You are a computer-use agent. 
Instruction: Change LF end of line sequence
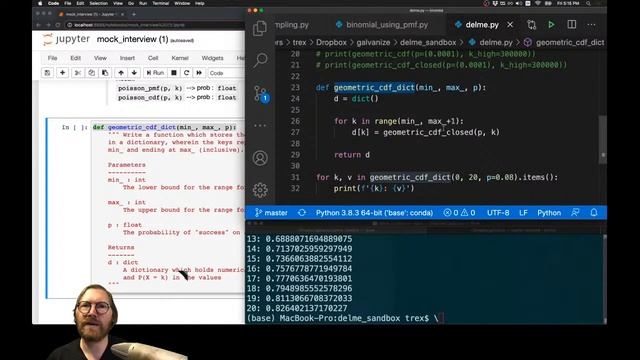pyautogui.click(x=523, y=213)
